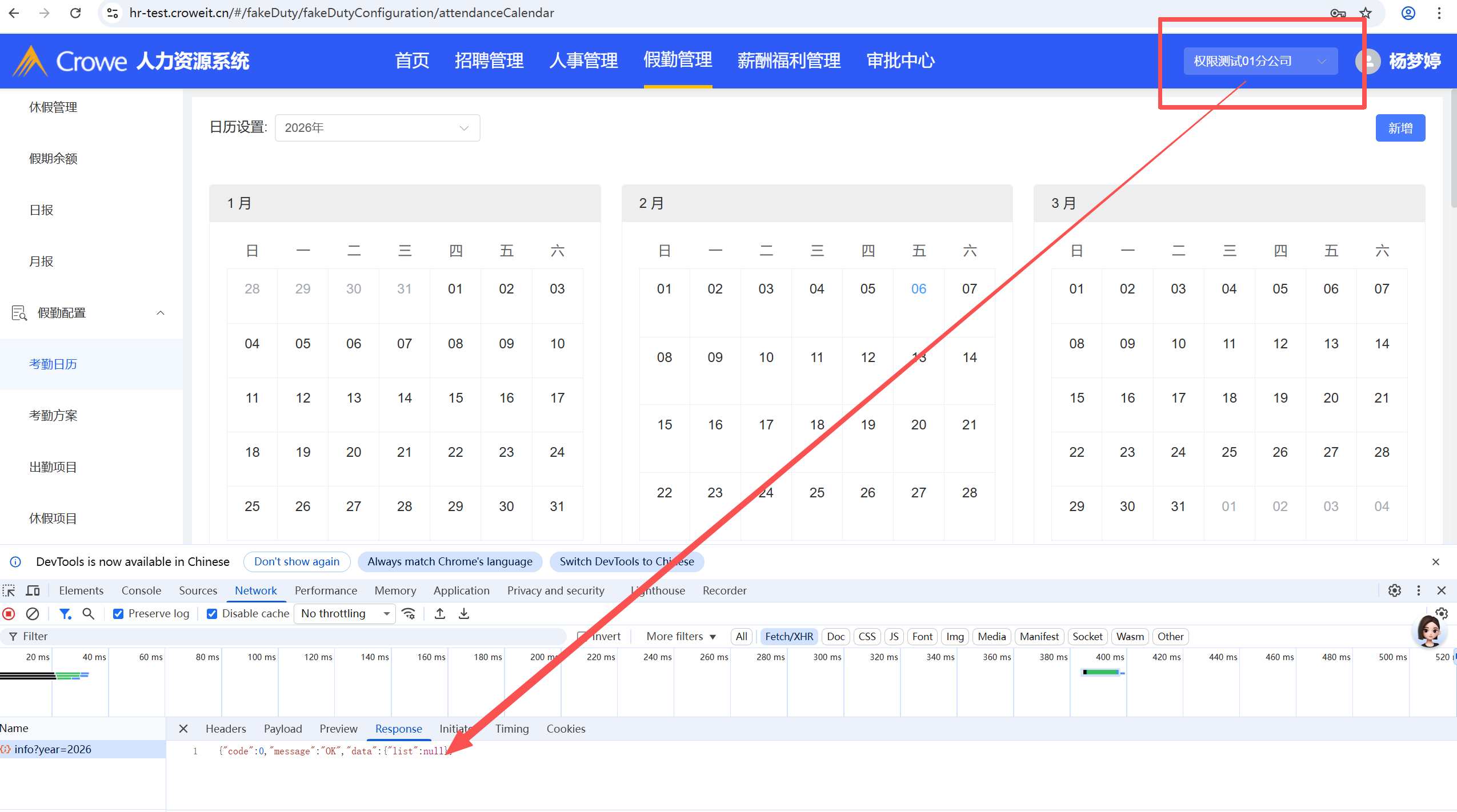Image resolution: width=1457 pixels, height=812 pixels.
Task: Click the Don't show again button
Action: (x=297, y=562)
